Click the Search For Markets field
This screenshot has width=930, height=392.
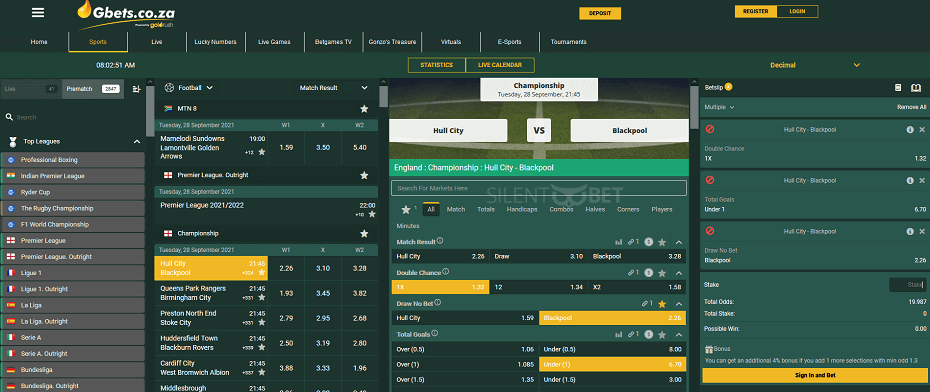539,188
